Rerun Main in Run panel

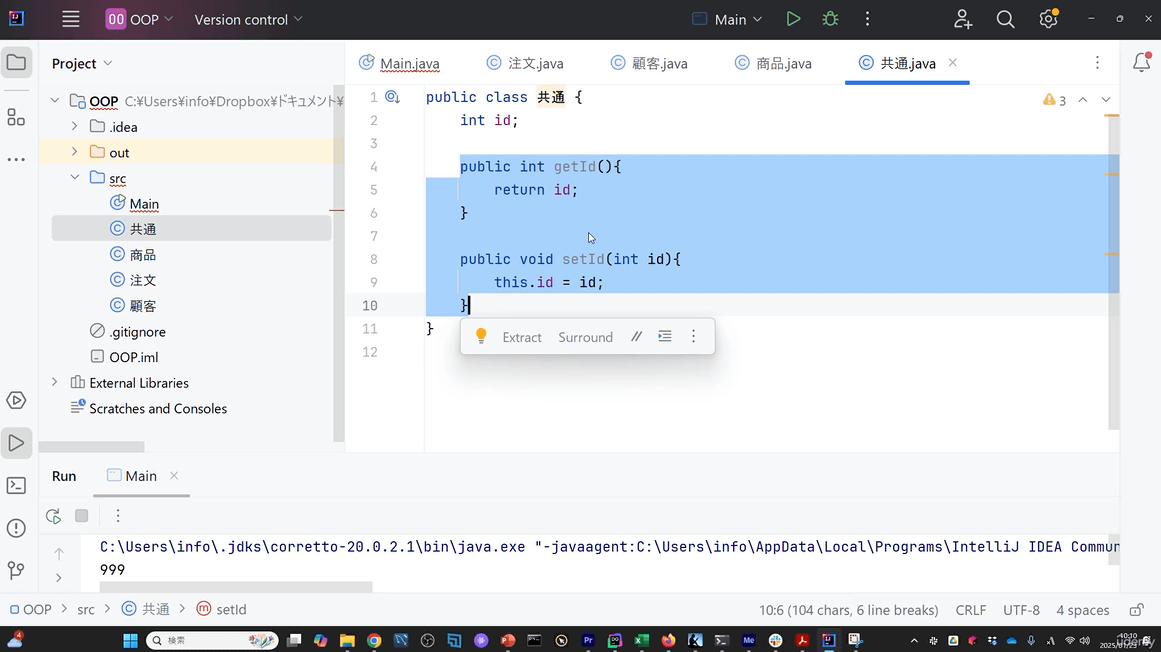click(x=53, y=516)
